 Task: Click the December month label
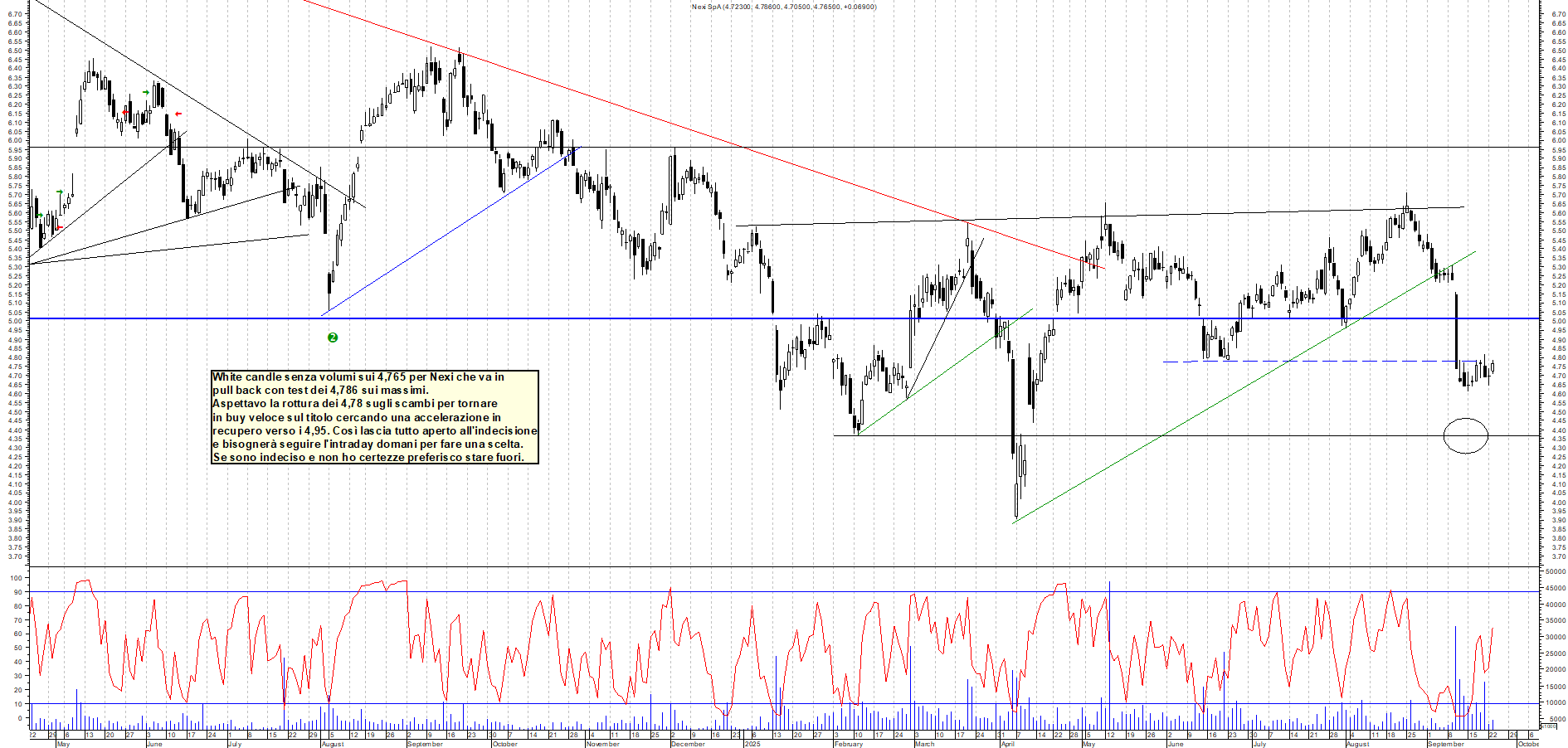tap(688, 744)
